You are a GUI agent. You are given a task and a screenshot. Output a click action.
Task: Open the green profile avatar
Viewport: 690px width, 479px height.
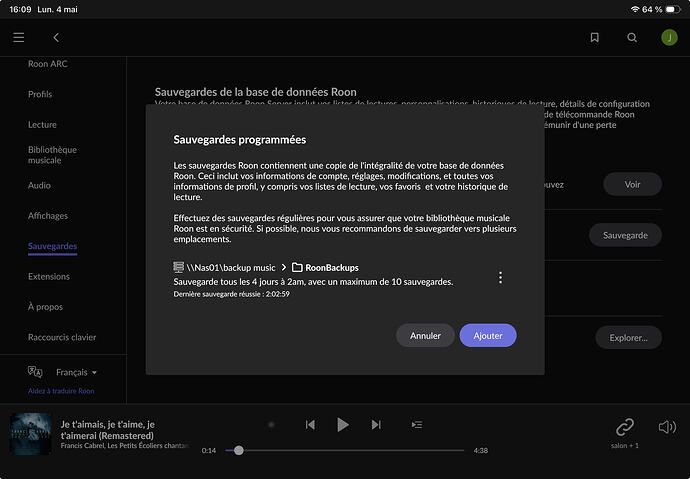669,37
